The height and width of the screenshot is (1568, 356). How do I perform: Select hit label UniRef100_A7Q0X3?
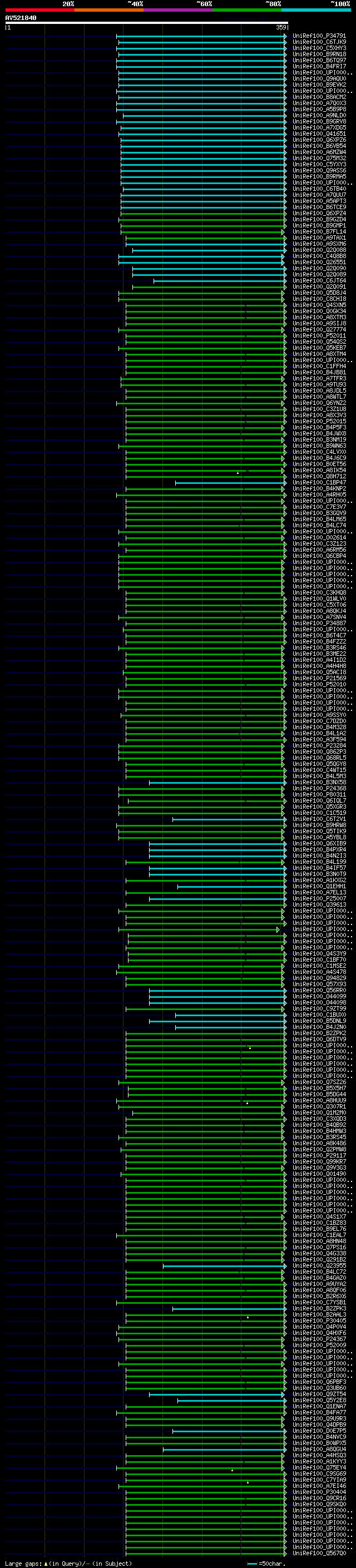coord(319,103)
